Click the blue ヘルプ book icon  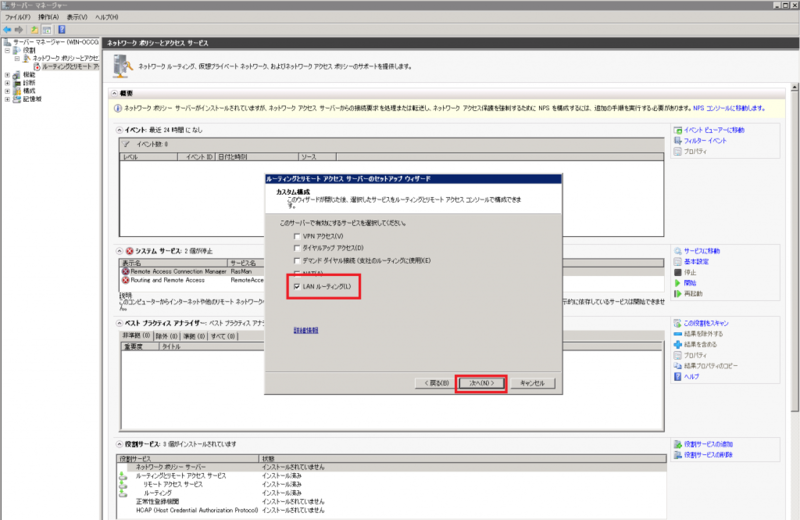678,377
